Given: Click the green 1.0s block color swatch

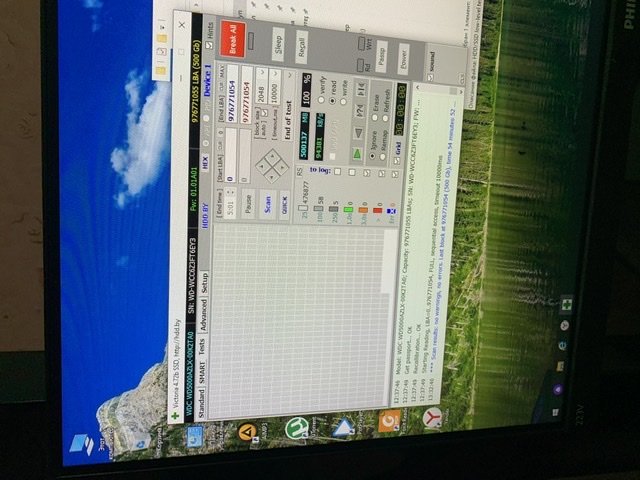Looking at the screenshot, I should (x=348, y=210).
